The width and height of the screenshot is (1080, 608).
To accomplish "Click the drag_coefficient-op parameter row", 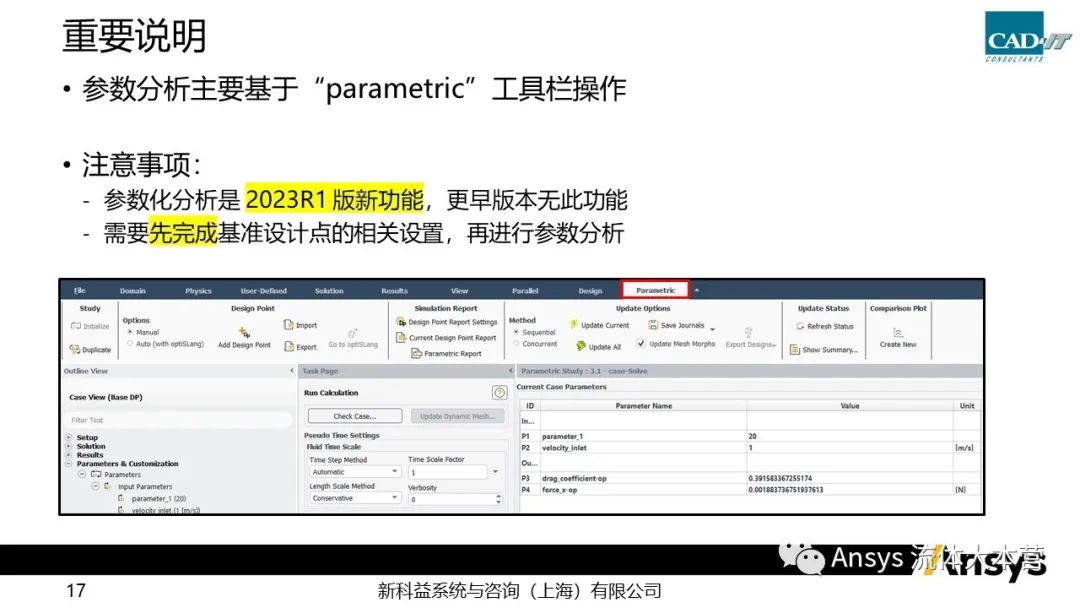I will click(x=751, y=478).
